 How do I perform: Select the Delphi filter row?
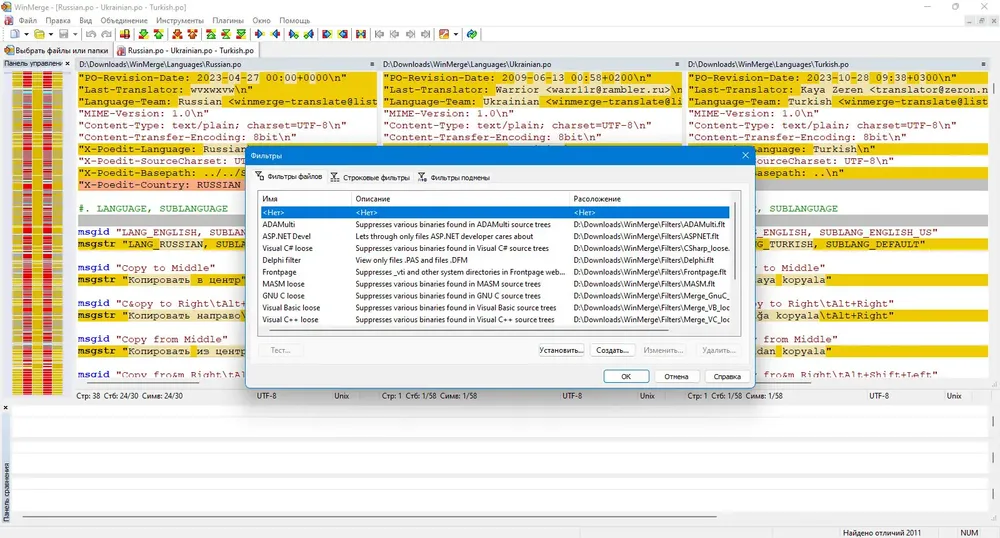495,260
